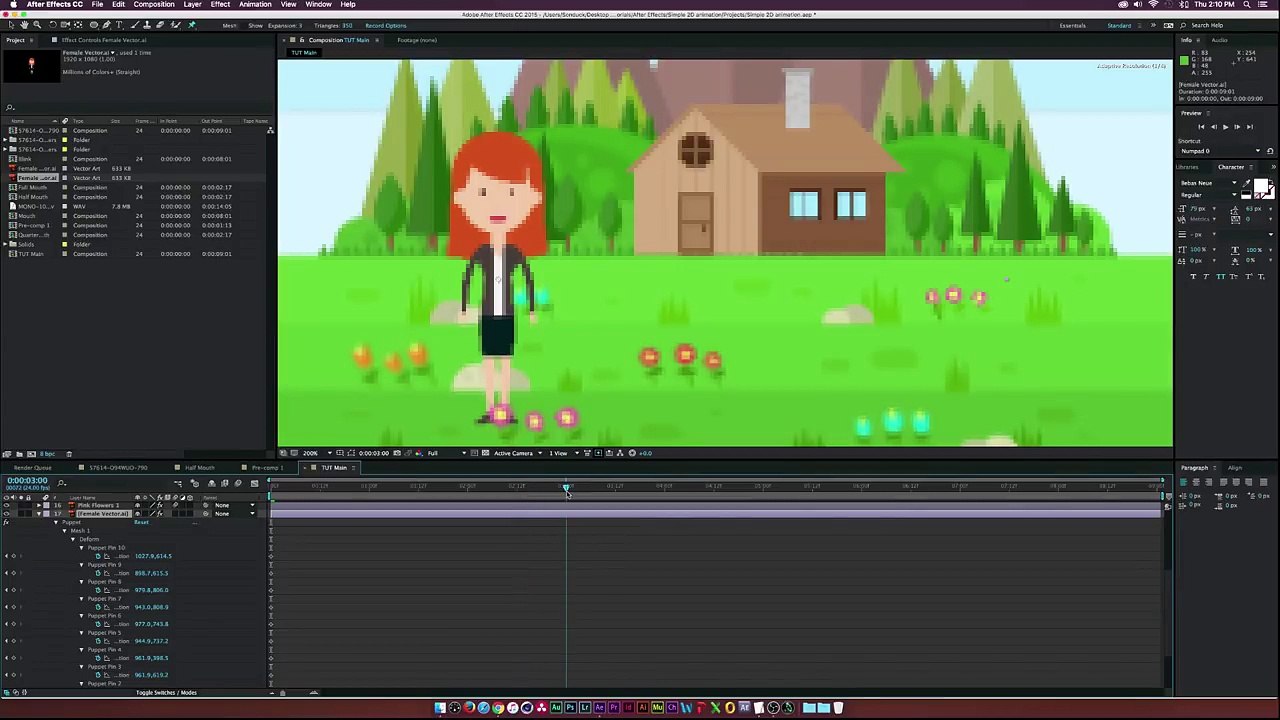Select the Brush tool
1280x720 pixels.
click(135, 25)
